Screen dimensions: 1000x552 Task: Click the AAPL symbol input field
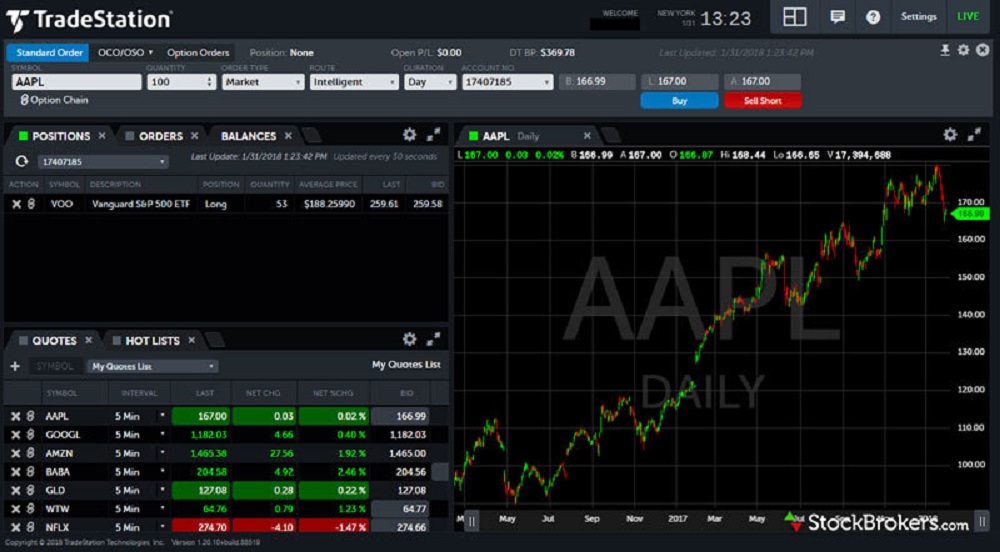coord(76,82)
